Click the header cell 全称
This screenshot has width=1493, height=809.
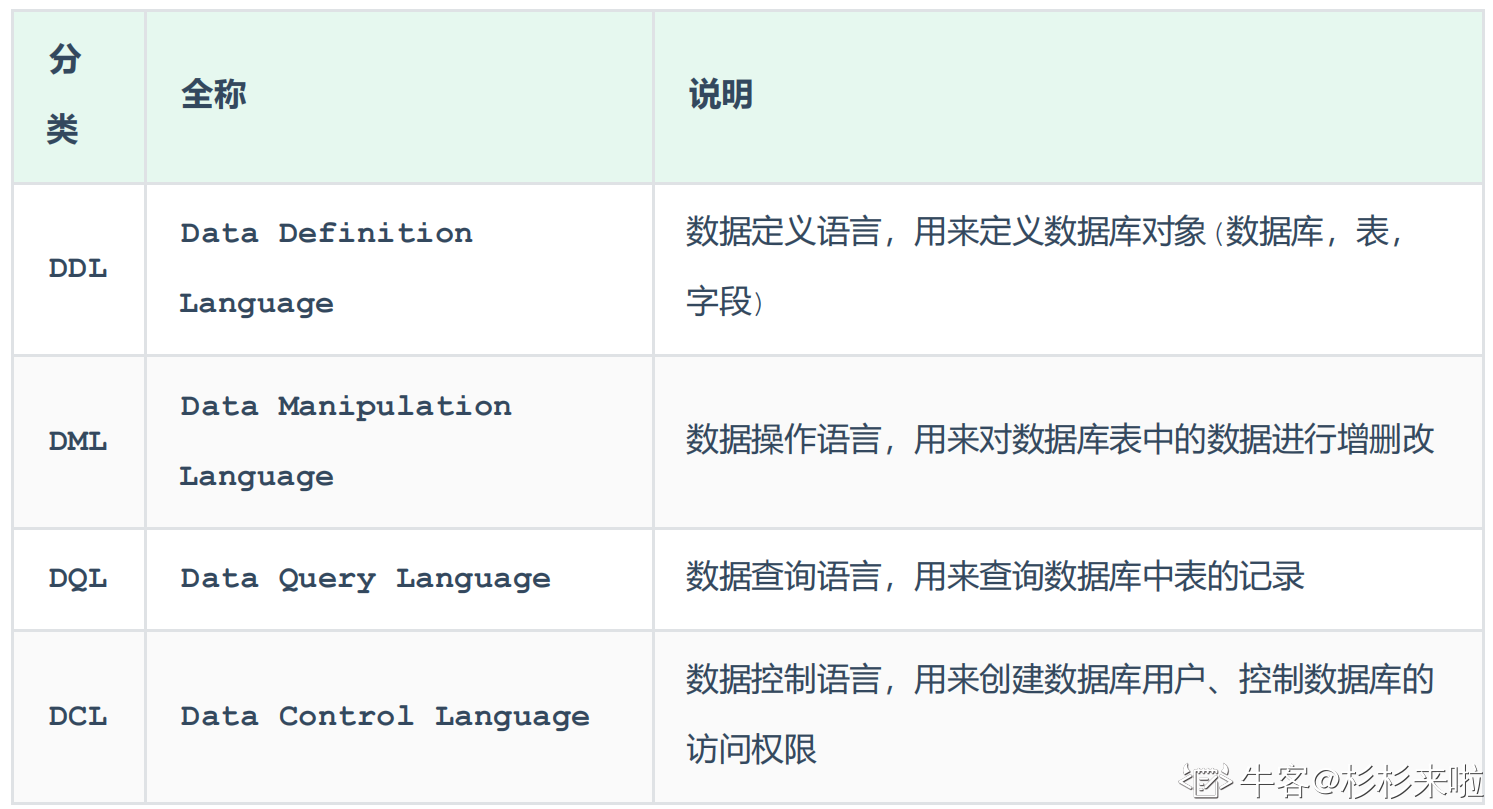coord(400,97)
